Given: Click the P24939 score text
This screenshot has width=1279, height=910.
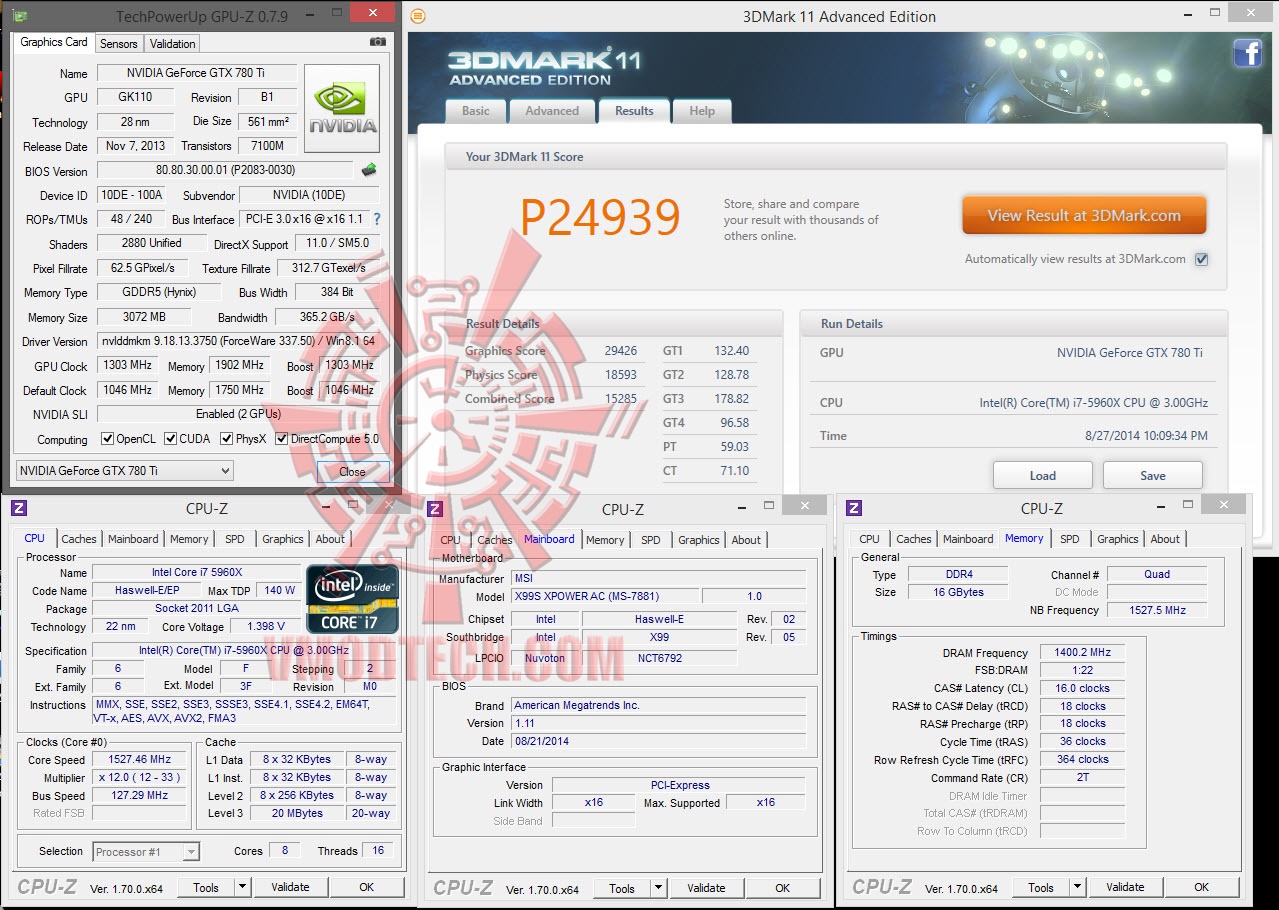Looking at the screenshot, I should click(600, 216).
